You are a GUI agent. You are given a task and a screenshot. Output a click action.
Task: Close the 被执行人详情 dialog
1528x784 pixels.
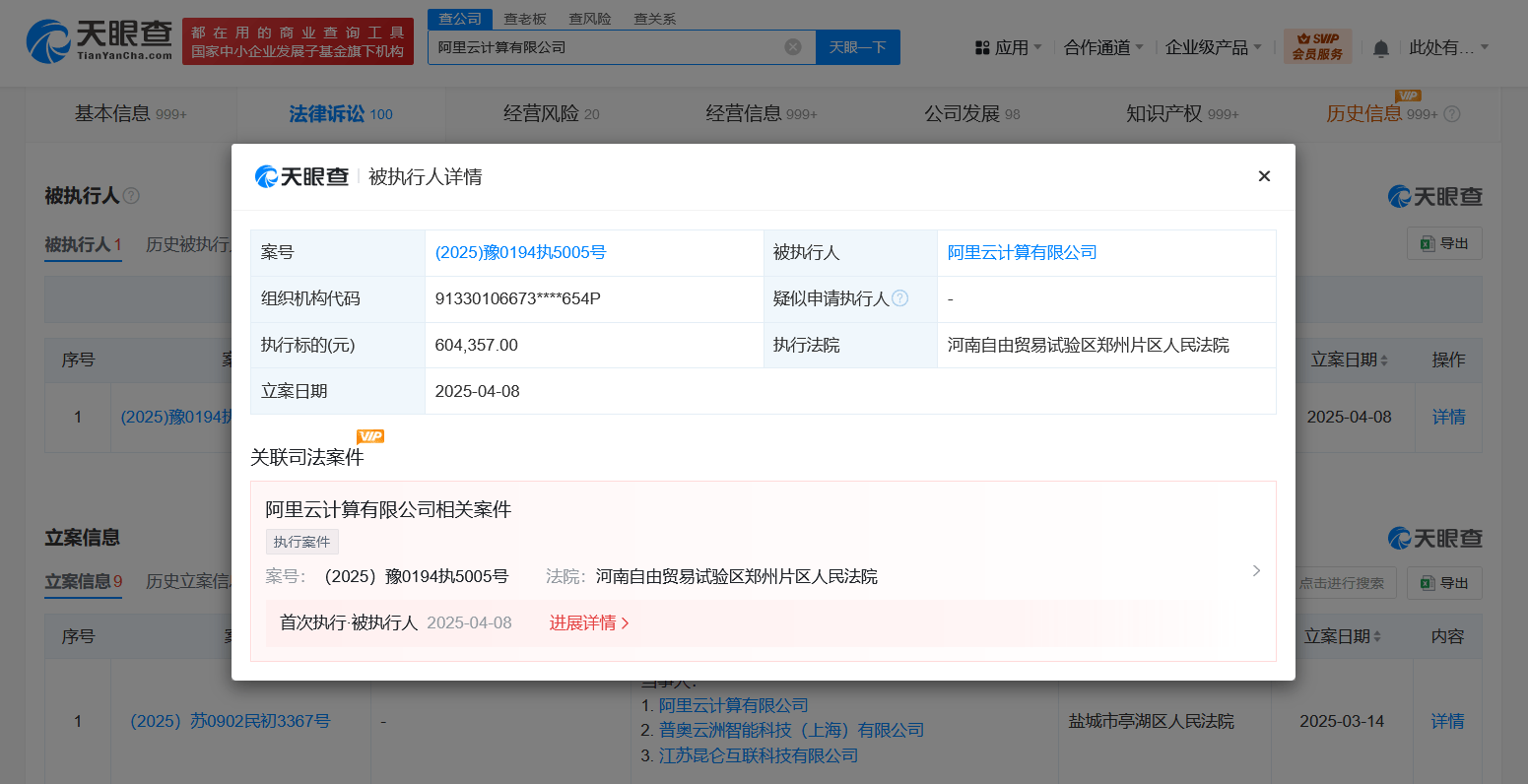point(1264,176)
